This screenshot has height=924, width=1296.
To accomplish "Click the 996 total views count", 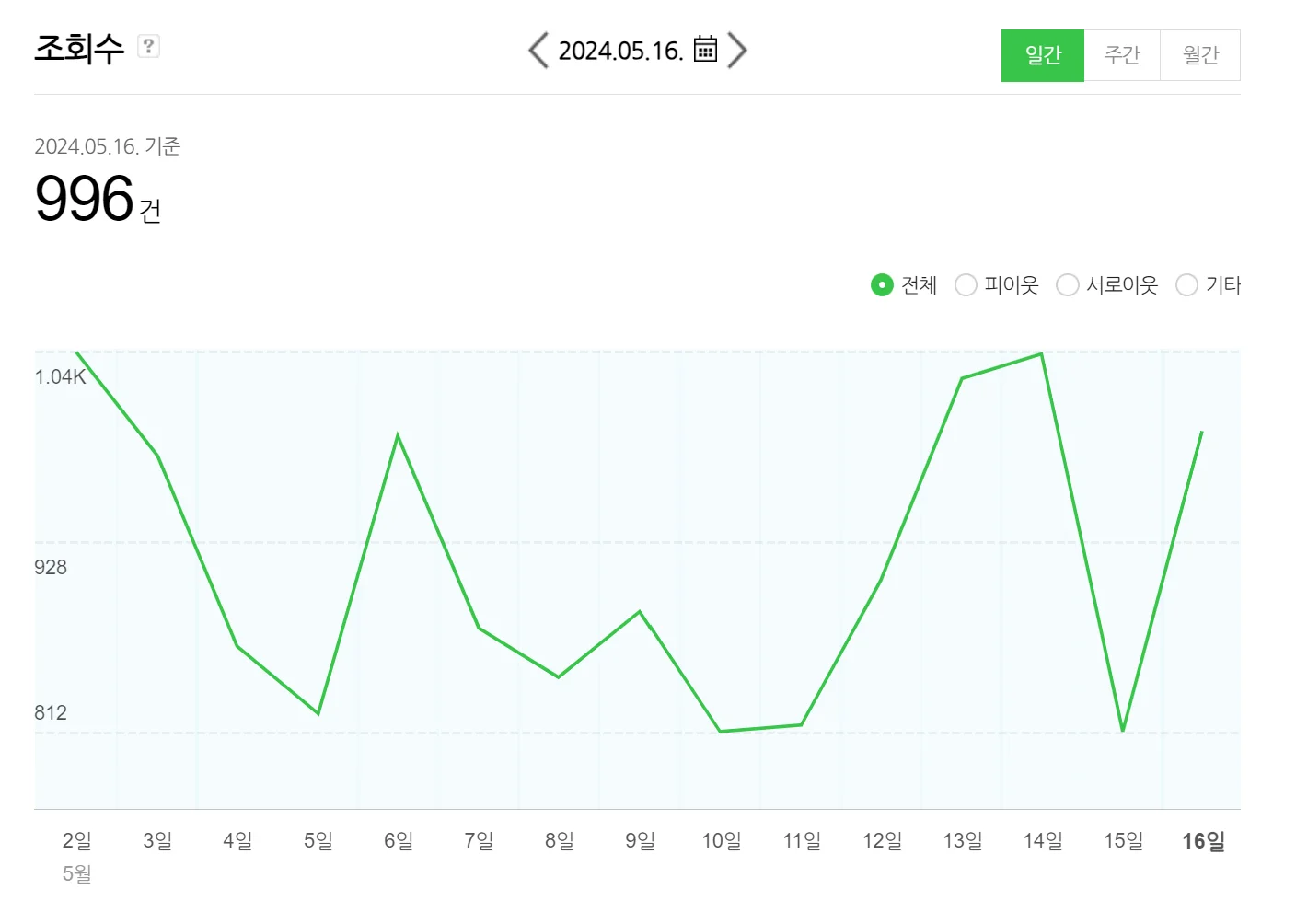I will tap(85, 198).
